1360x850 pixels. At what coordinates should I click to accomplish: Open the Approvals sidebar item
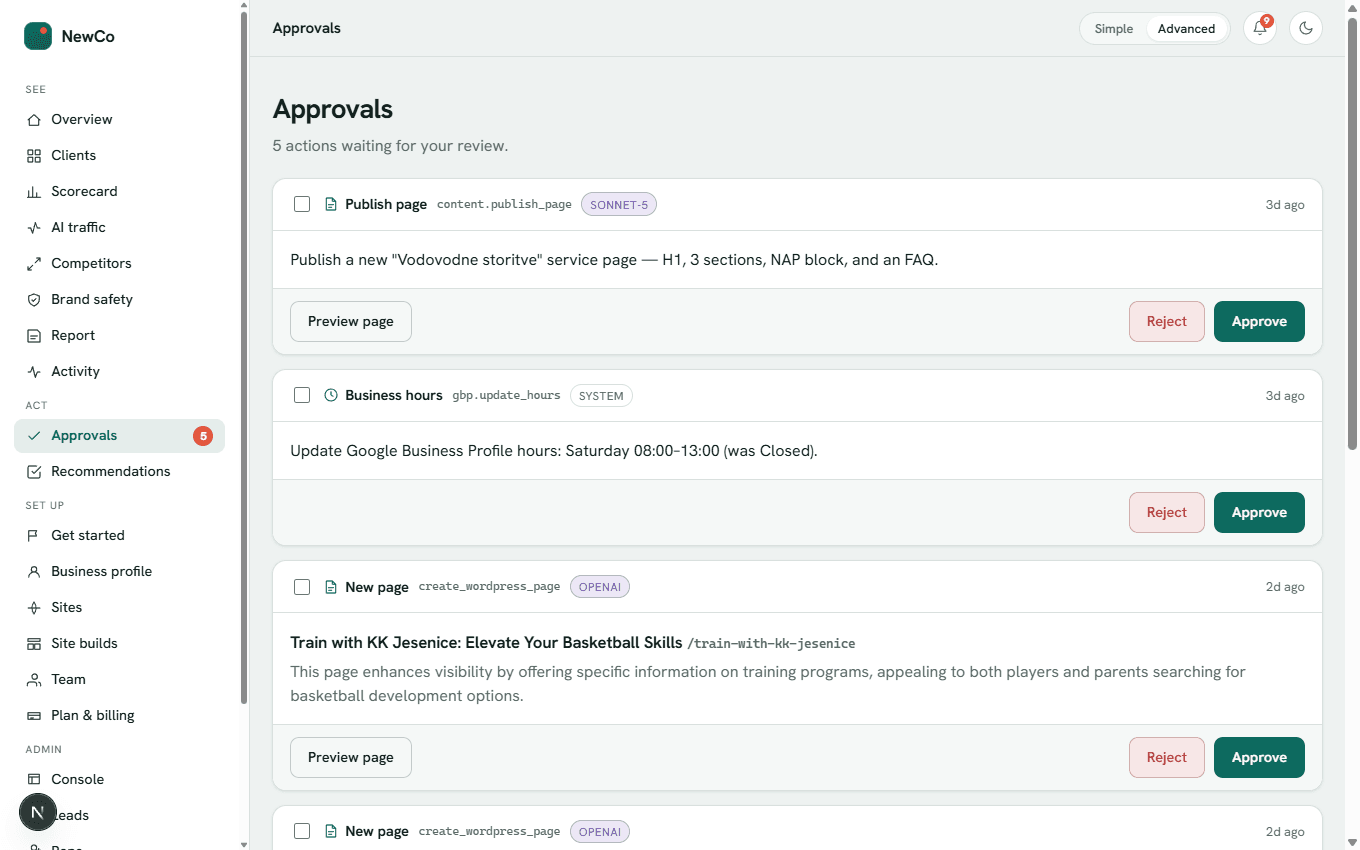(119, 435)
